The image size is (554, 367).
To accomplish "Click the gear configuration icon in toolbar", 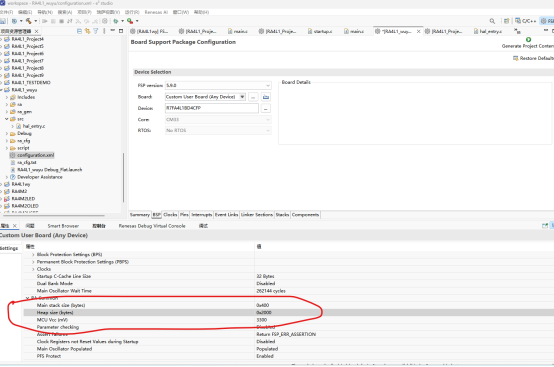I will click(105, 21).
